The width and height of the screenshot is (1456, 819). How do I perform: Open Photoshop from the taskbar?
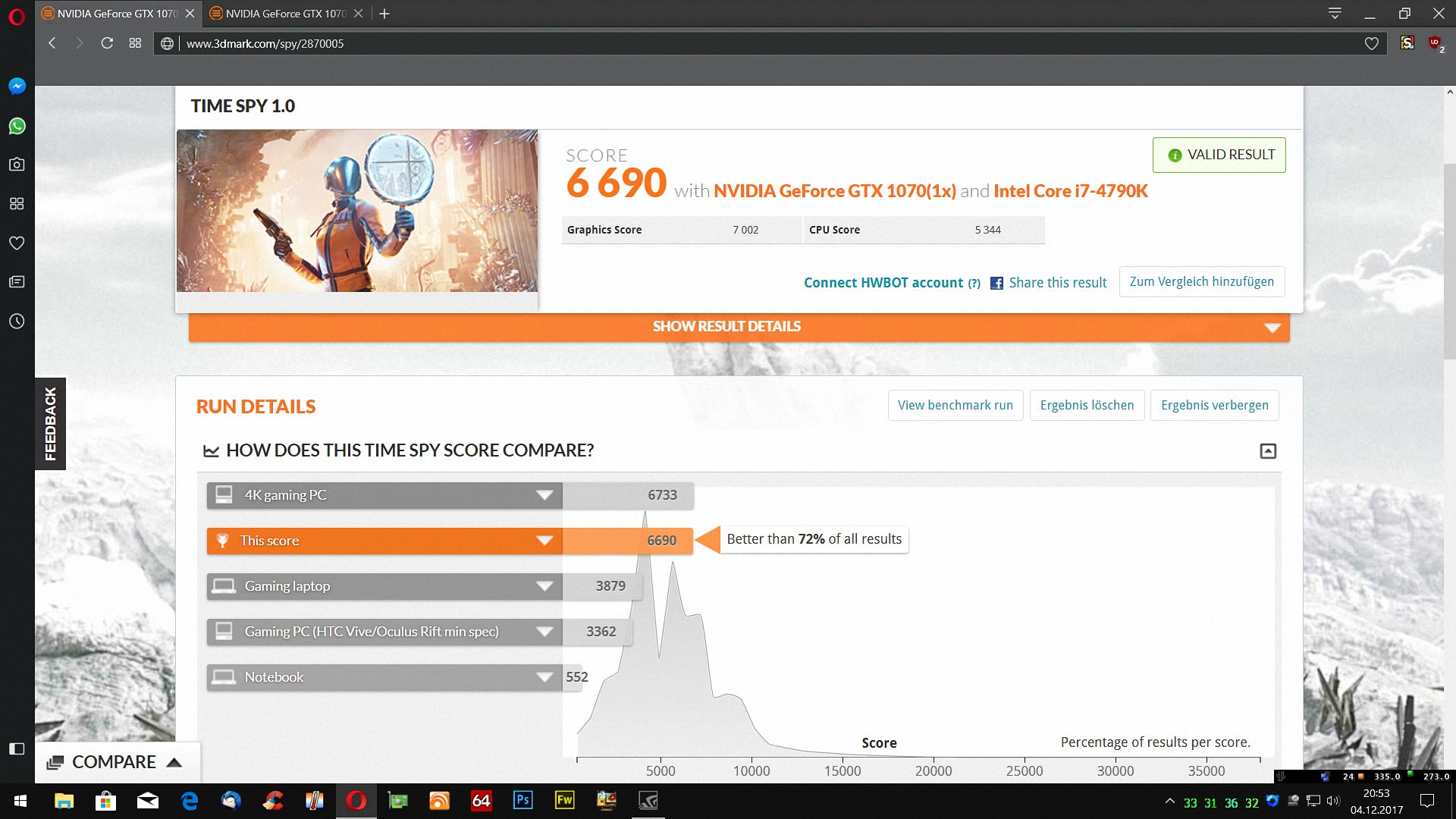click(522, 800)
